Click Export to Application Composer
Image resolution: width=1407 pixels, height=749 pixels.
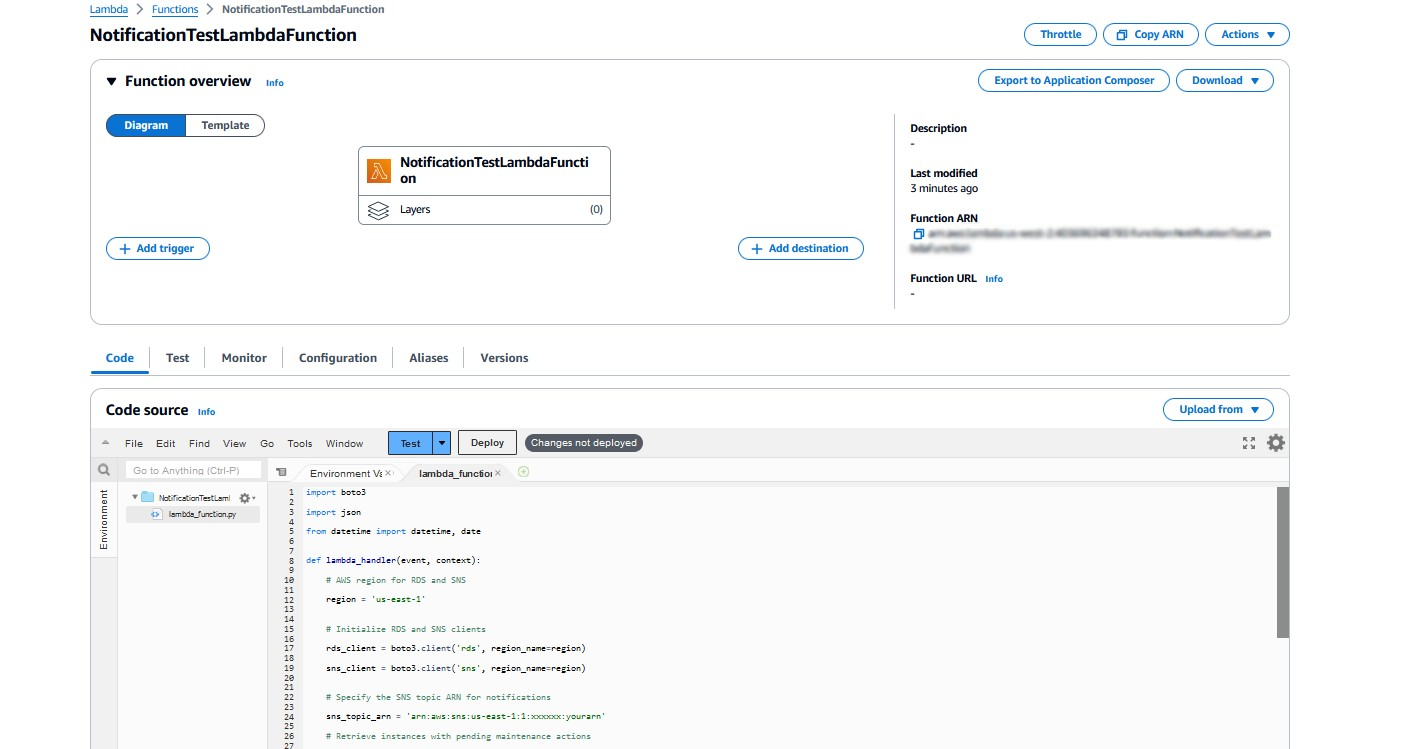pos(1074,81)
